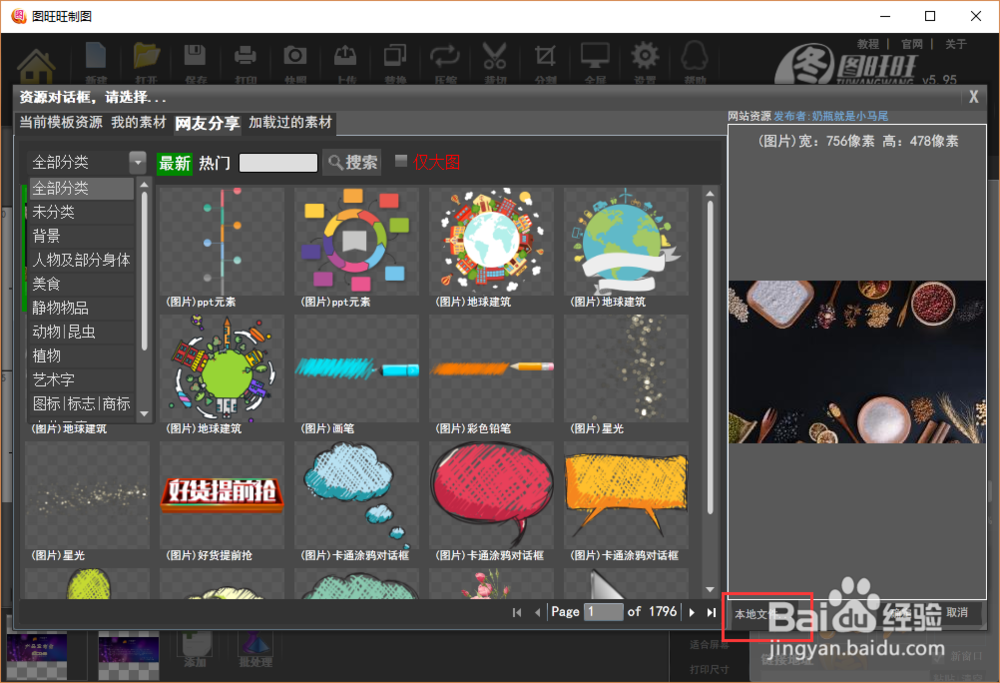The height and width of the screenshot is (683, 1000).
Task: Click the 打印 print icon
Action: coord(246,55)
